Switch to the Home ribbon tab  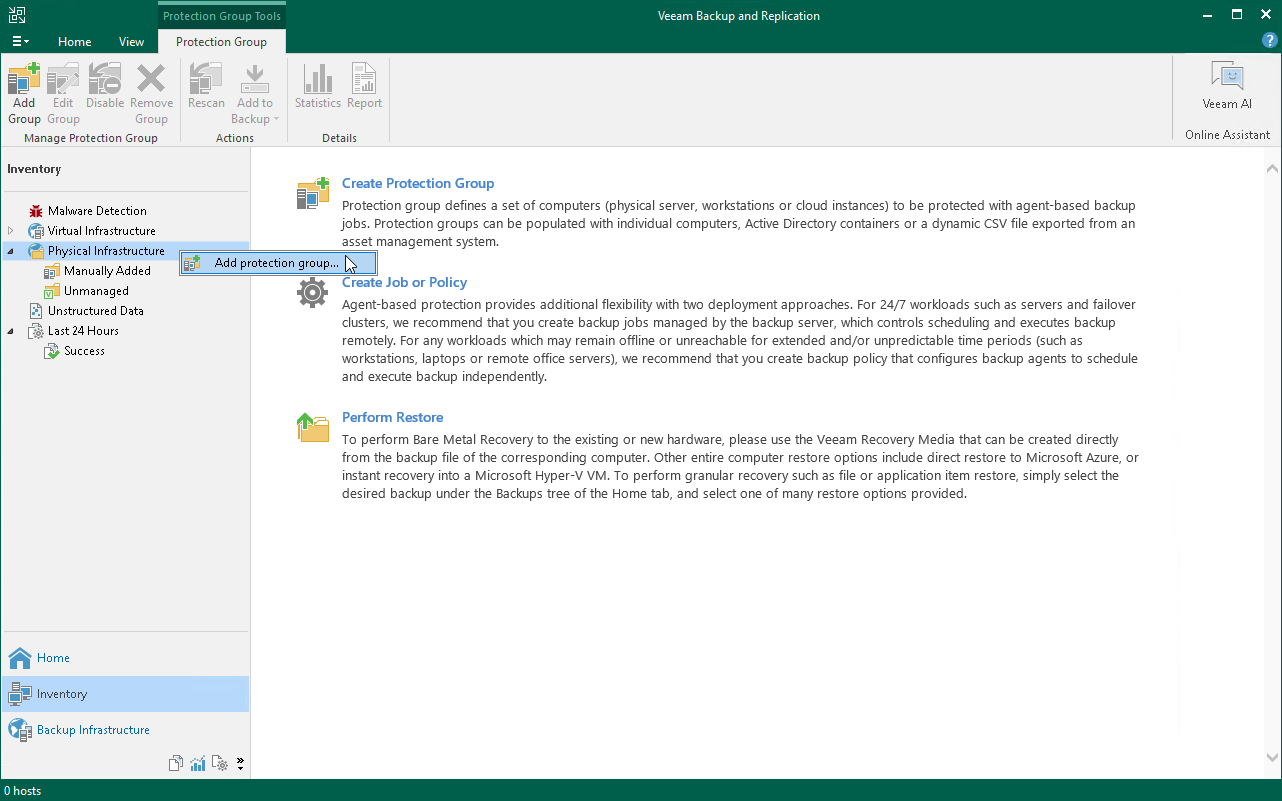[x=75, y=42]
